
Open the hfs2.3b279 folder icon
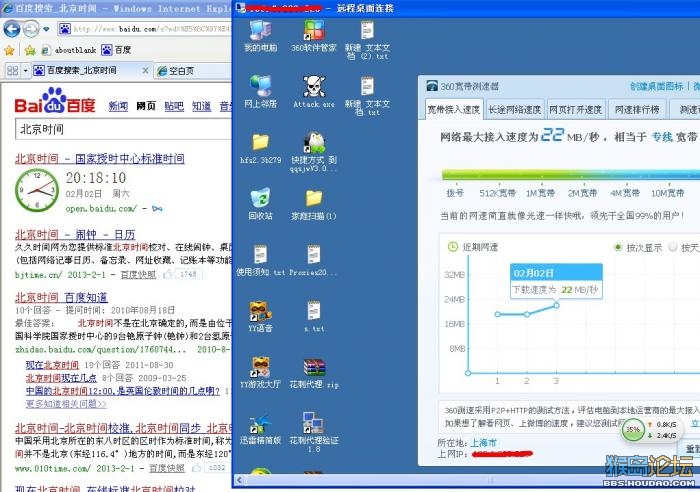[x=260, y=148]
